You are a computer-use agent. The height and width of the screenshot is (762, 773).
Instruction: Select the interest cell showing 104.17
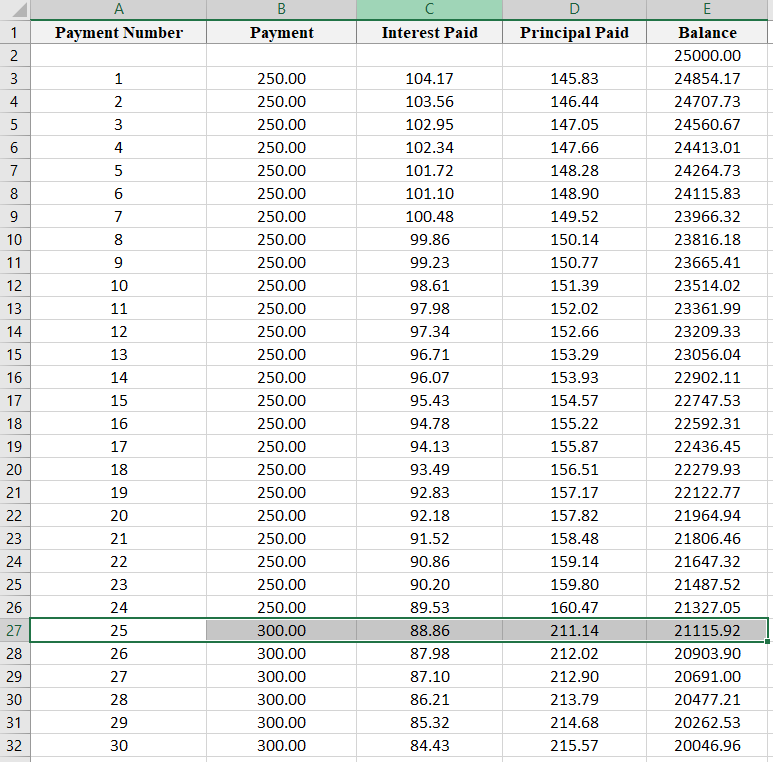coord(429,79)
